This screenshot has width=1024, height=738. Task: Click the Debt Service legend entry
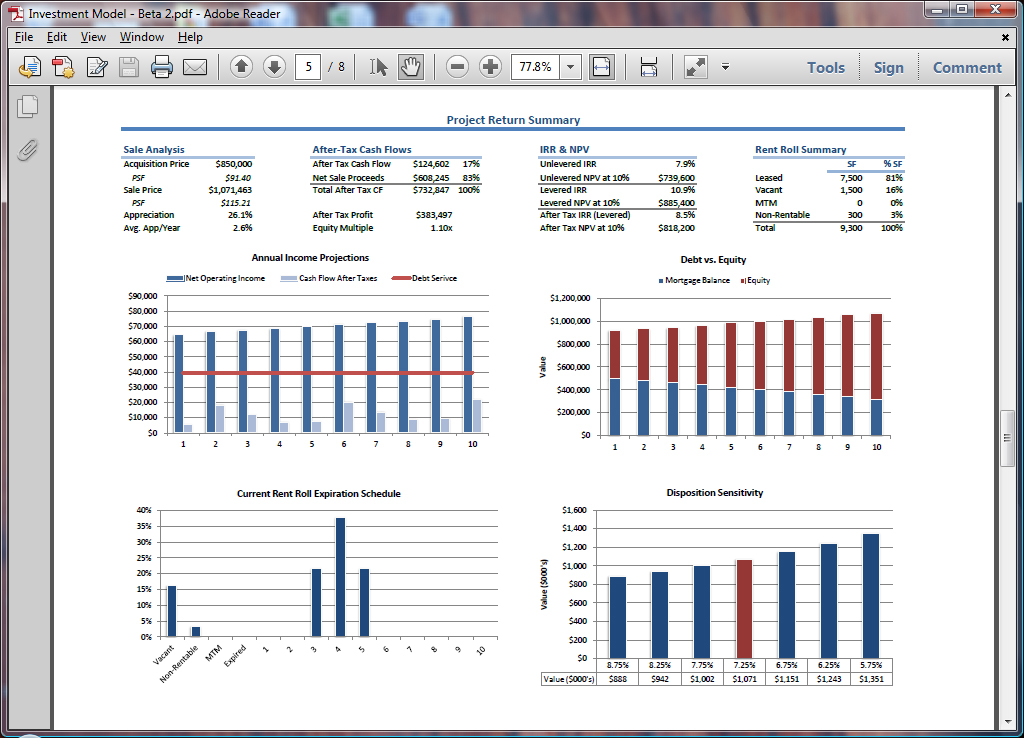coord(424,278)
